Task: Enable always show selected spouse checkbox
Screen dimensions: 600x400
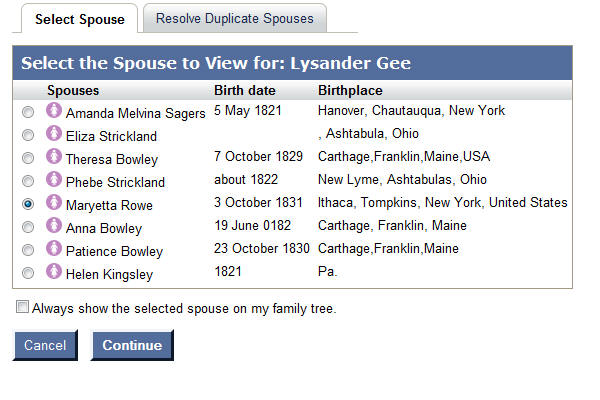Action: tap(22, 307)
